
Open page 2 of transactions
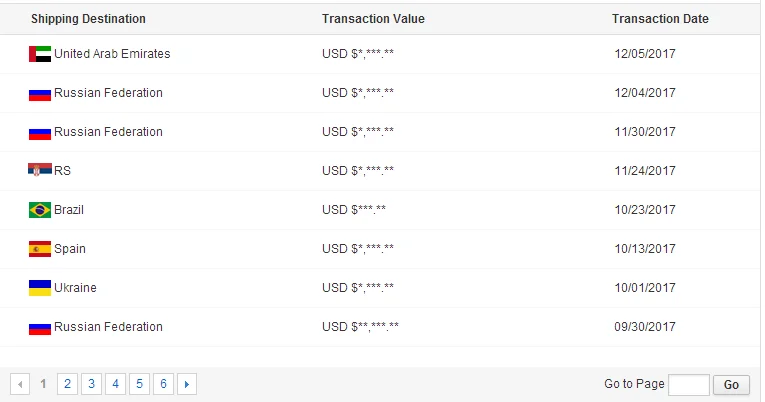(67, 384)
